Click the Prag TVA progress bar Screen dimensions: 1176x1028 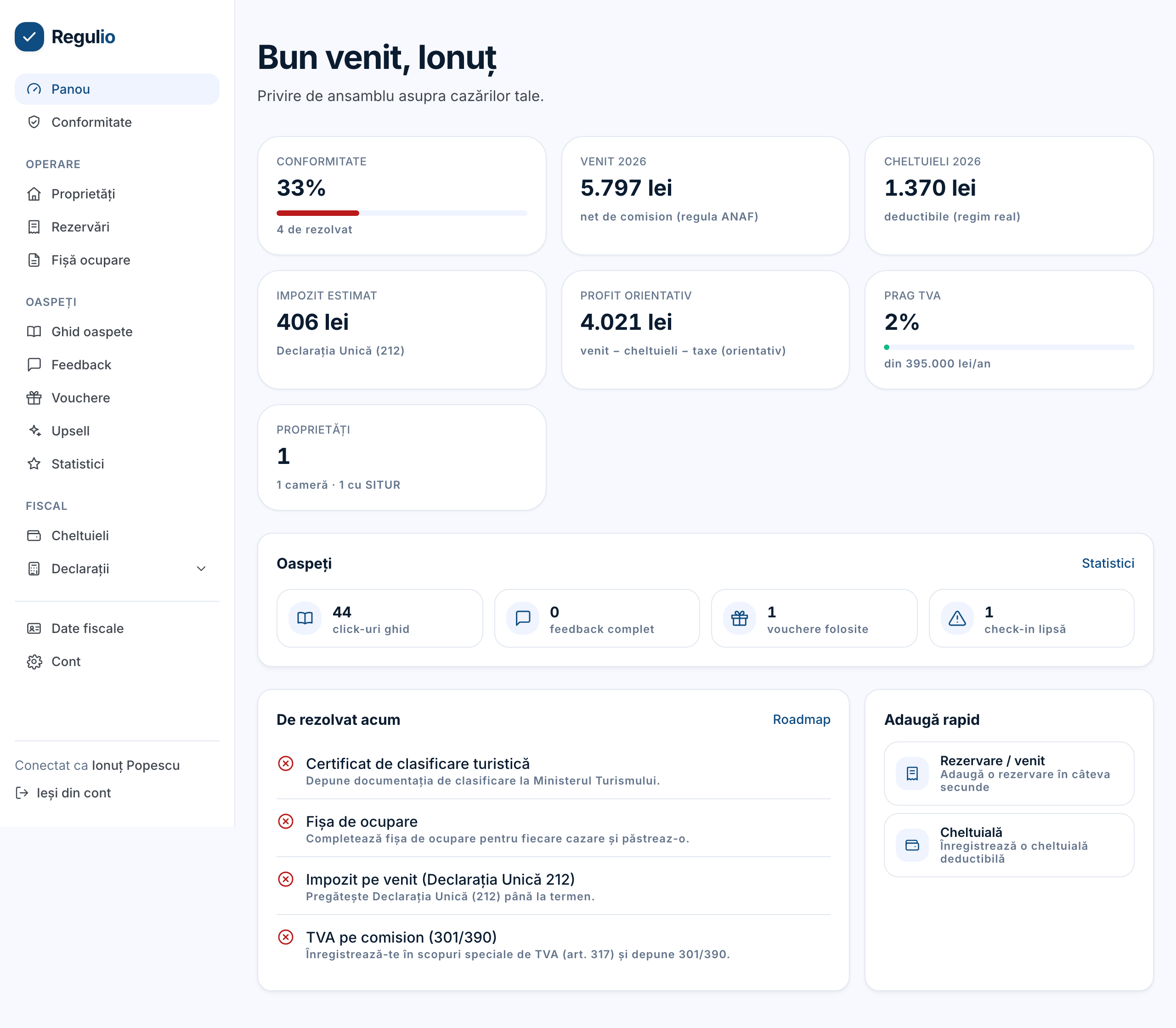pyautogui.click(x=1008, y=347)
